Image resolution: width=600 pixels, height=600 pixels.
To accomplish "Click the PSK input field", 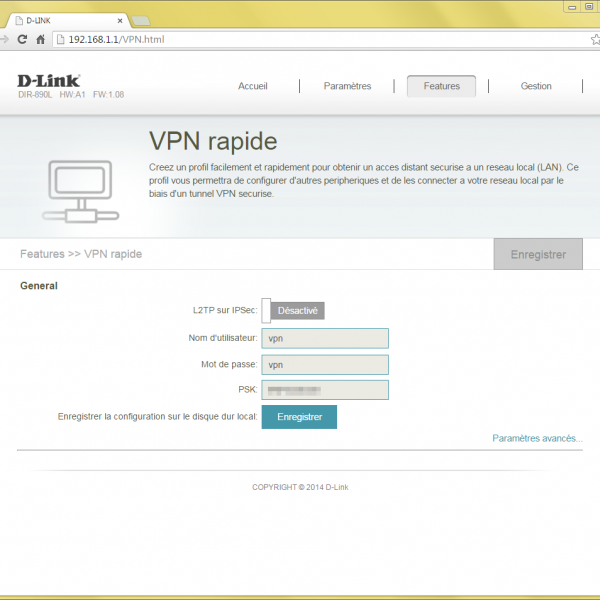I will coord(325,390).
